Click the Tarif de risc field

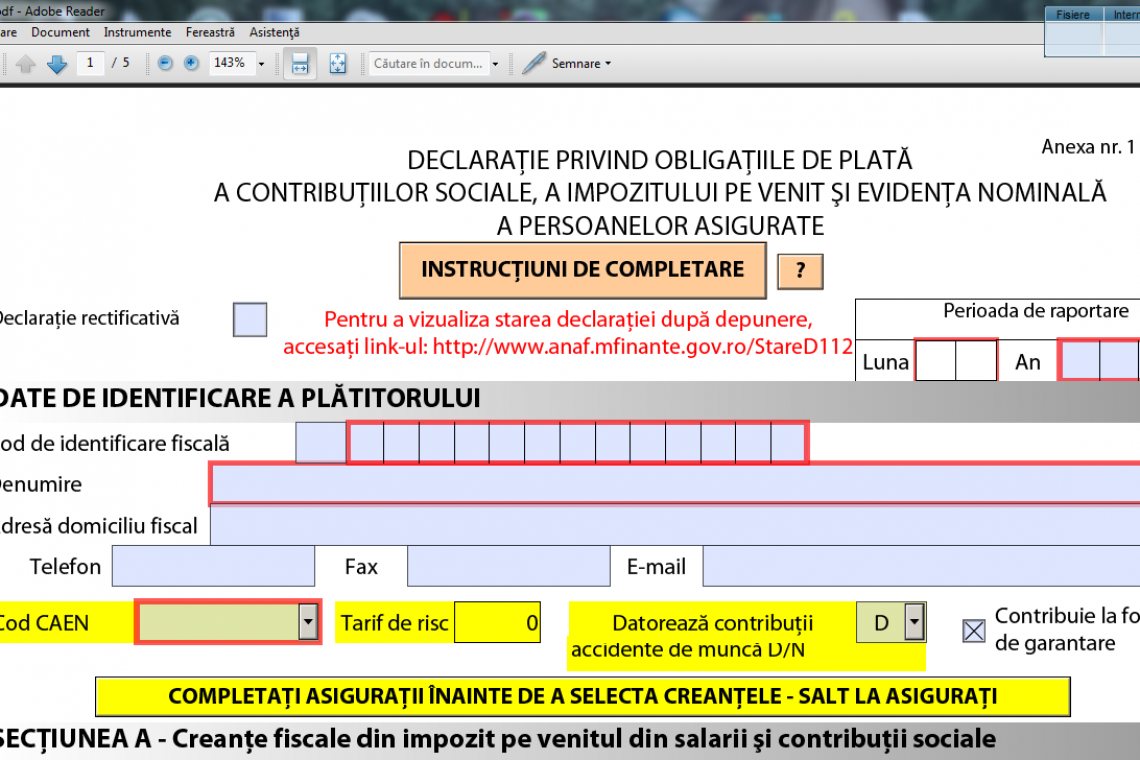(x=497, y=622)
